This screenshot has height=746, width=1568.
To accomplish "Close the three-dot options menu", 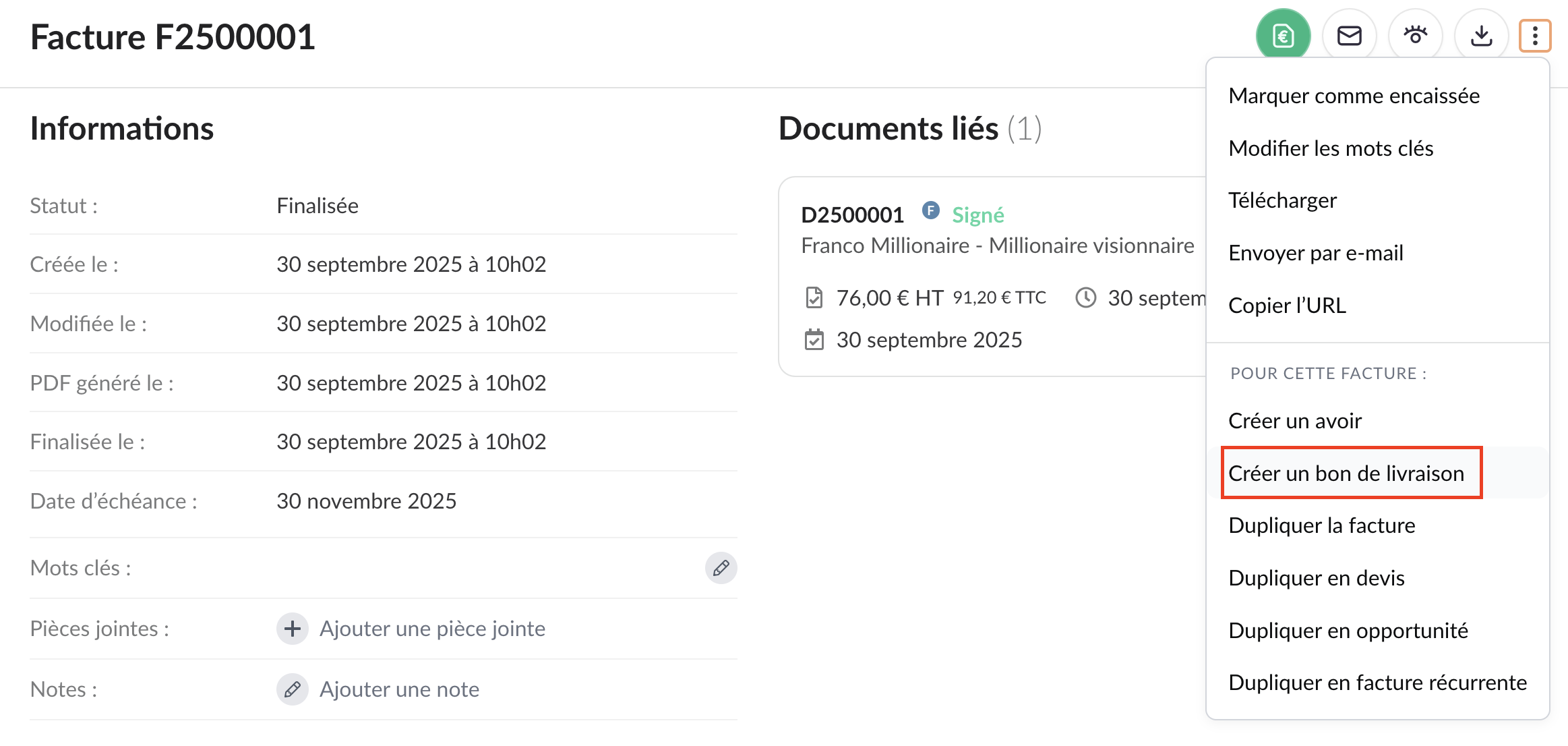I will tap(1534, 36).
